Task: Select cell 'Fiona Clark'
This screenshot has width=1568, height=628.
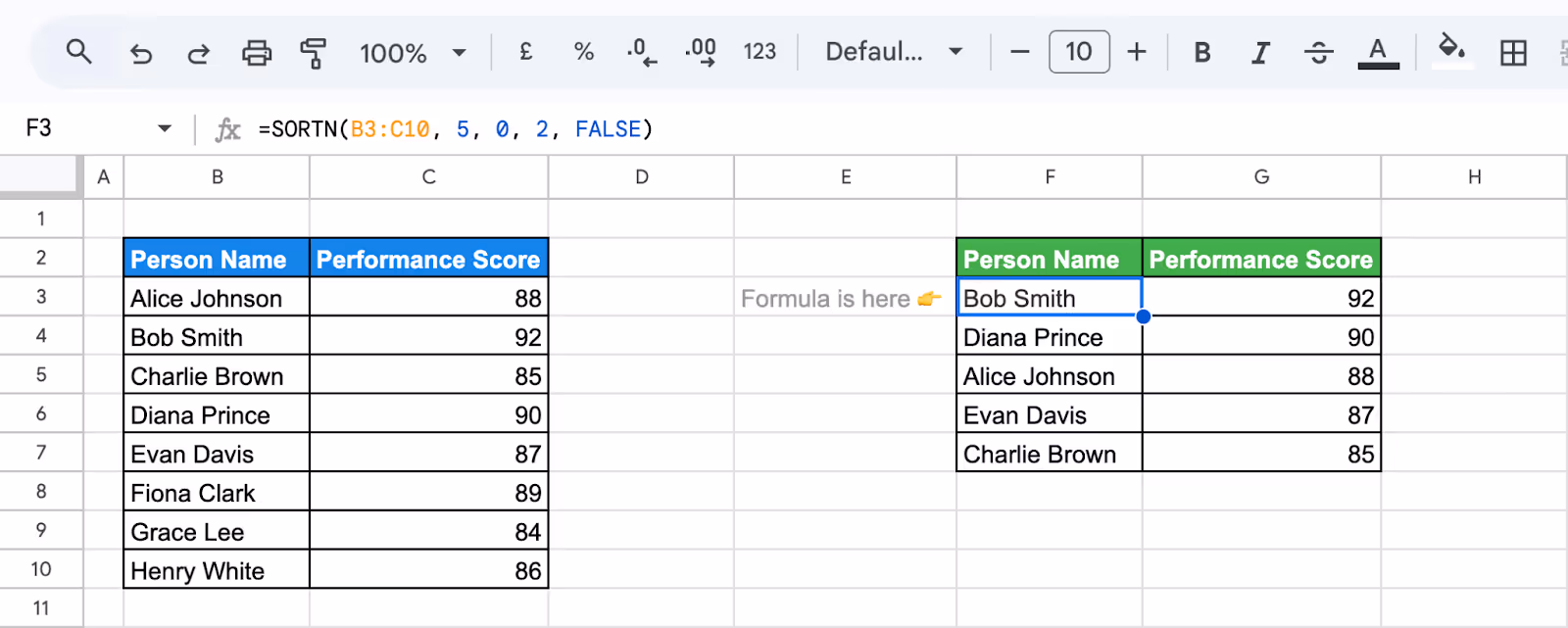Action: (217, 493)
